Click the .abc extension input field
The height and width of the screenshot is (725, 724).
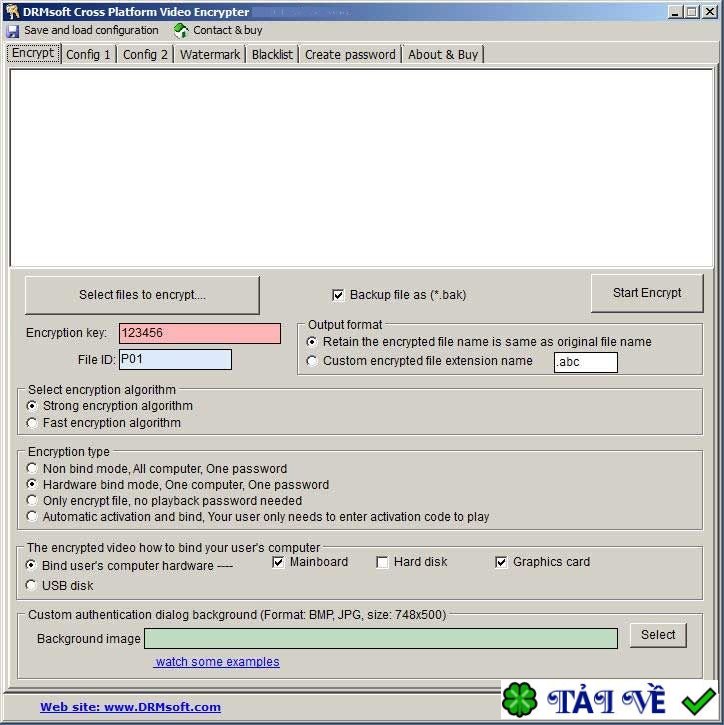[586, 362]
